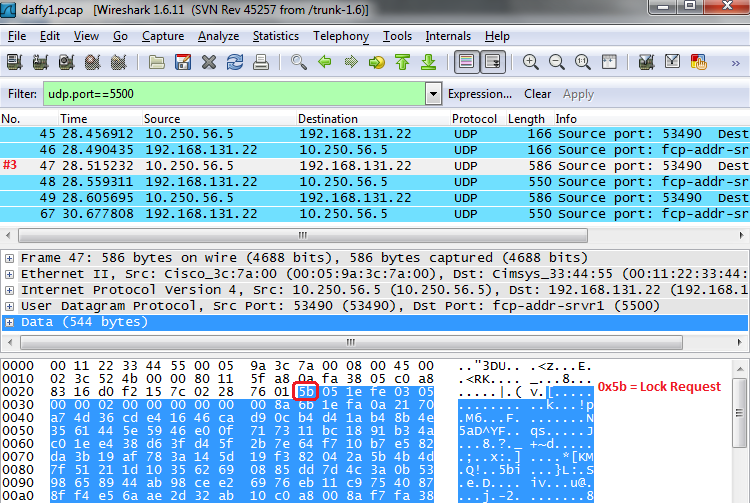Click Clear to reset the filter
This screenshot has height=503, width=750.
(x=537, y=94)
